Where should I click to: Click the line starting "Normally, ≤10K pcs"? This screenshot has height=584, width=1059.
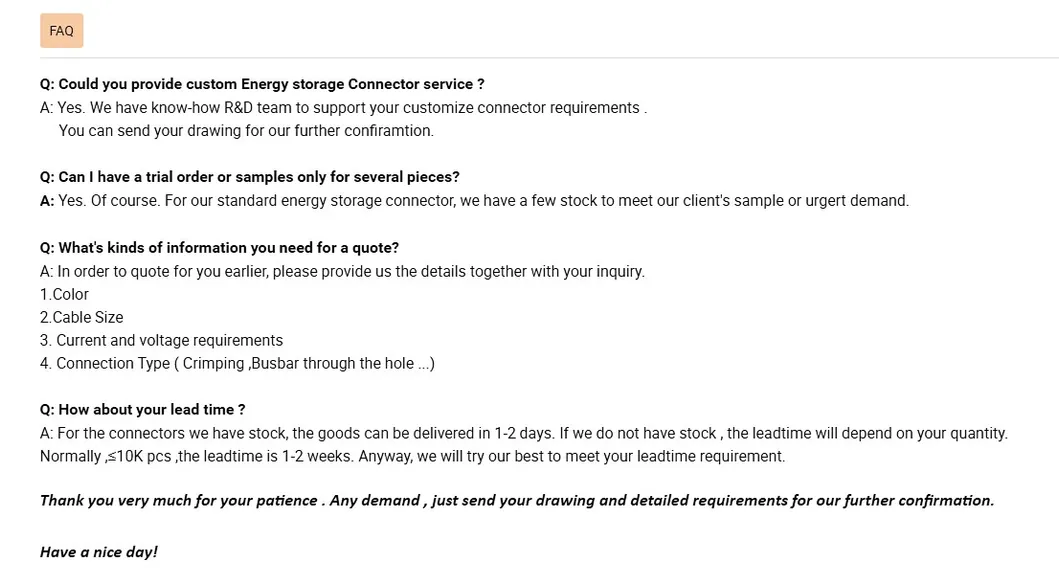click(x=412, y=456)
